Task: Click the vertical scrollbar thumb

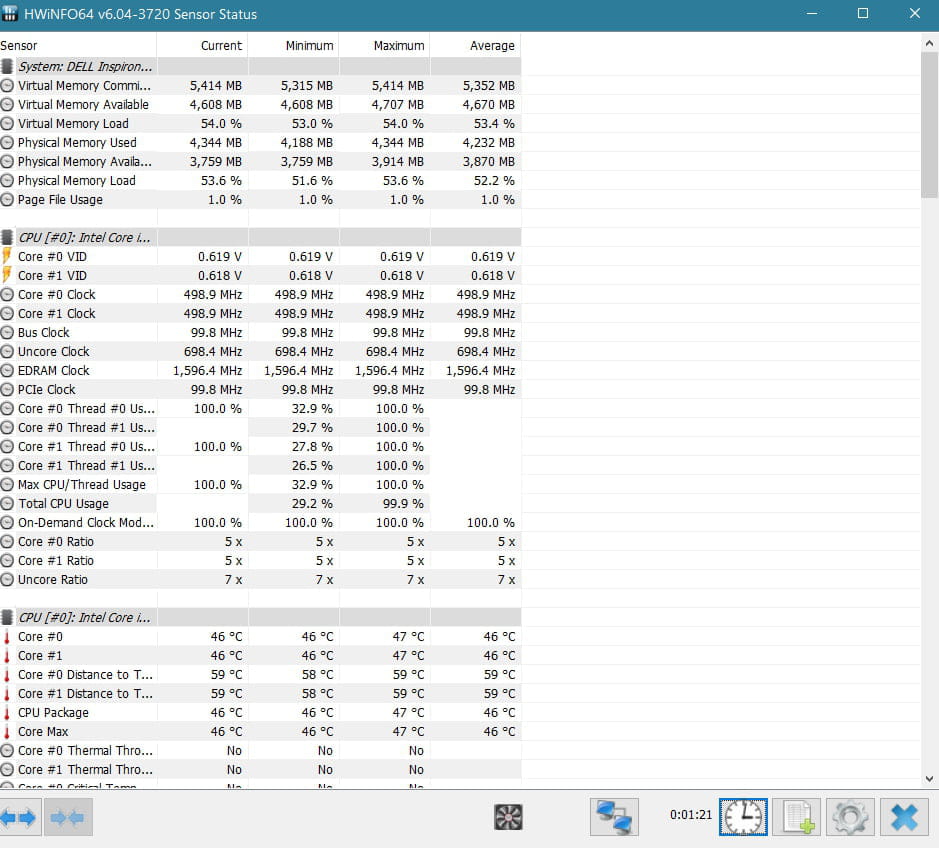Action: 929,125
